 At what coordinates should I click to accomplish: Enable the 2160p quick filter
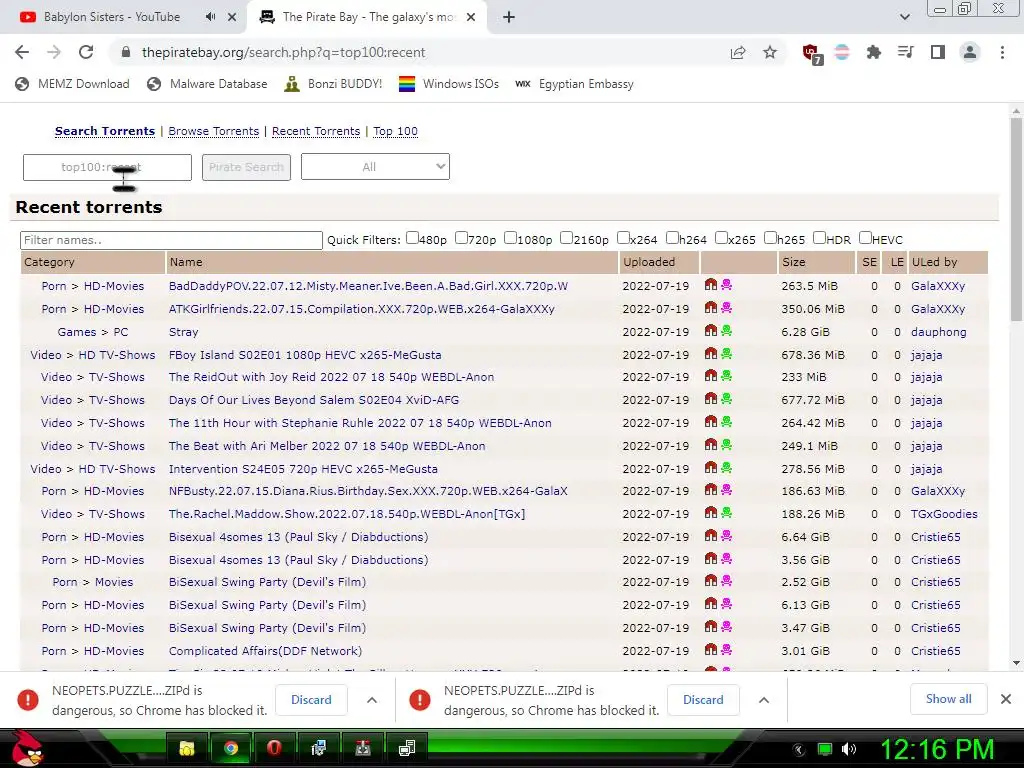pyautogui.click(x=566, y=238)
